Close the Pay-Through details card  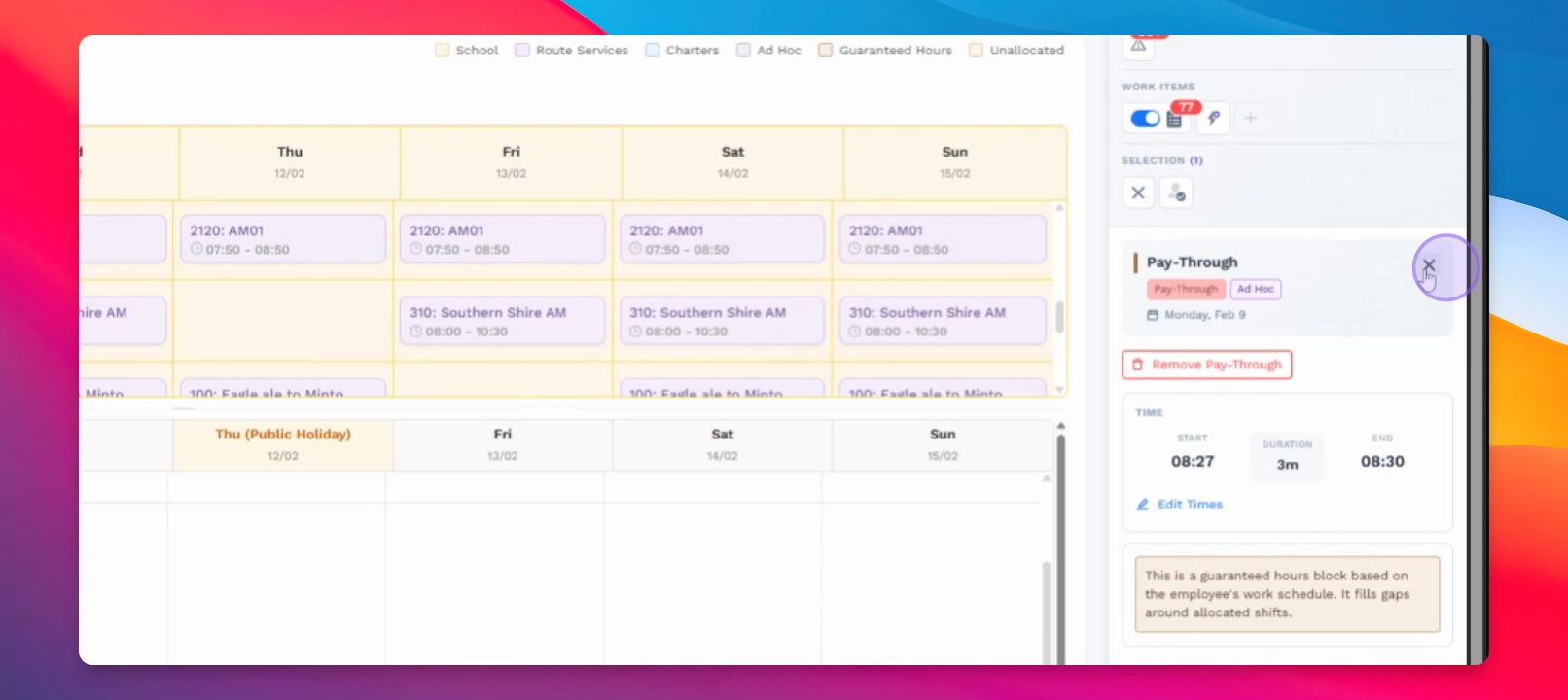click(1429, 264)
